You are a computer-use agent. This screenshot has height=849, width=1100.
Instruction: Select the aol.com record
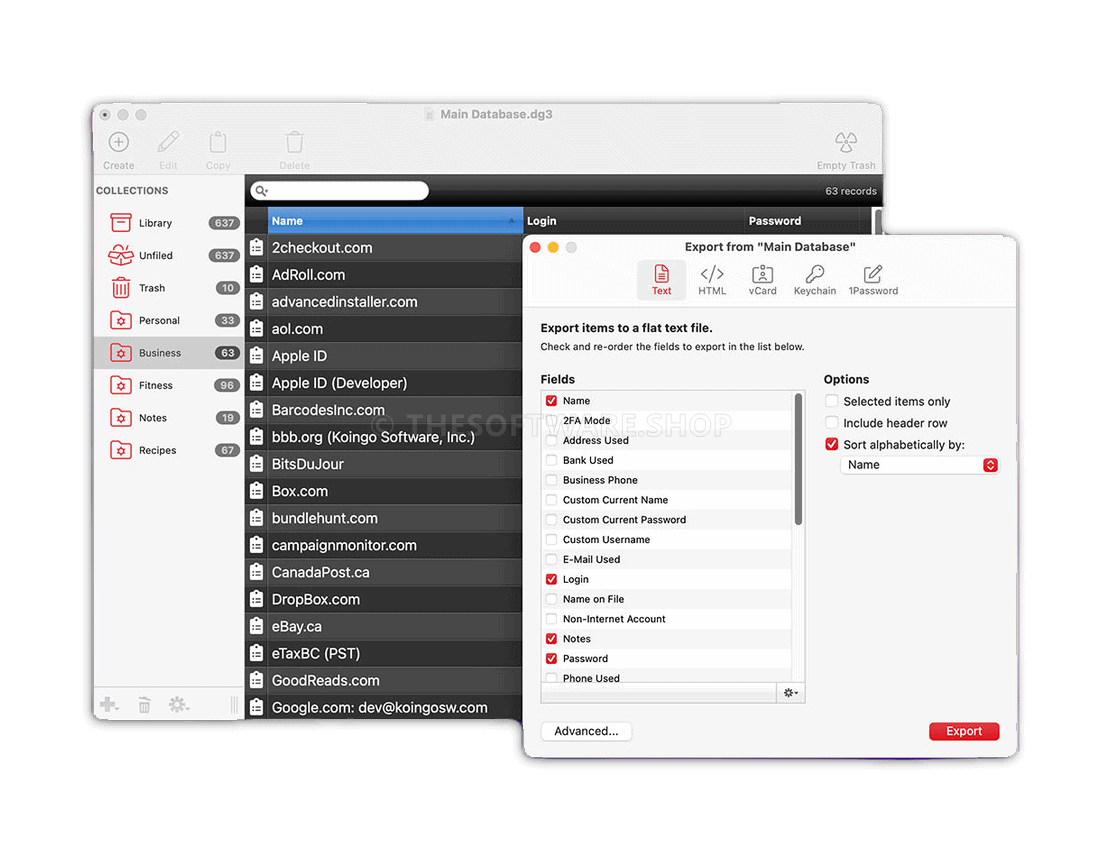click(384, 329)
